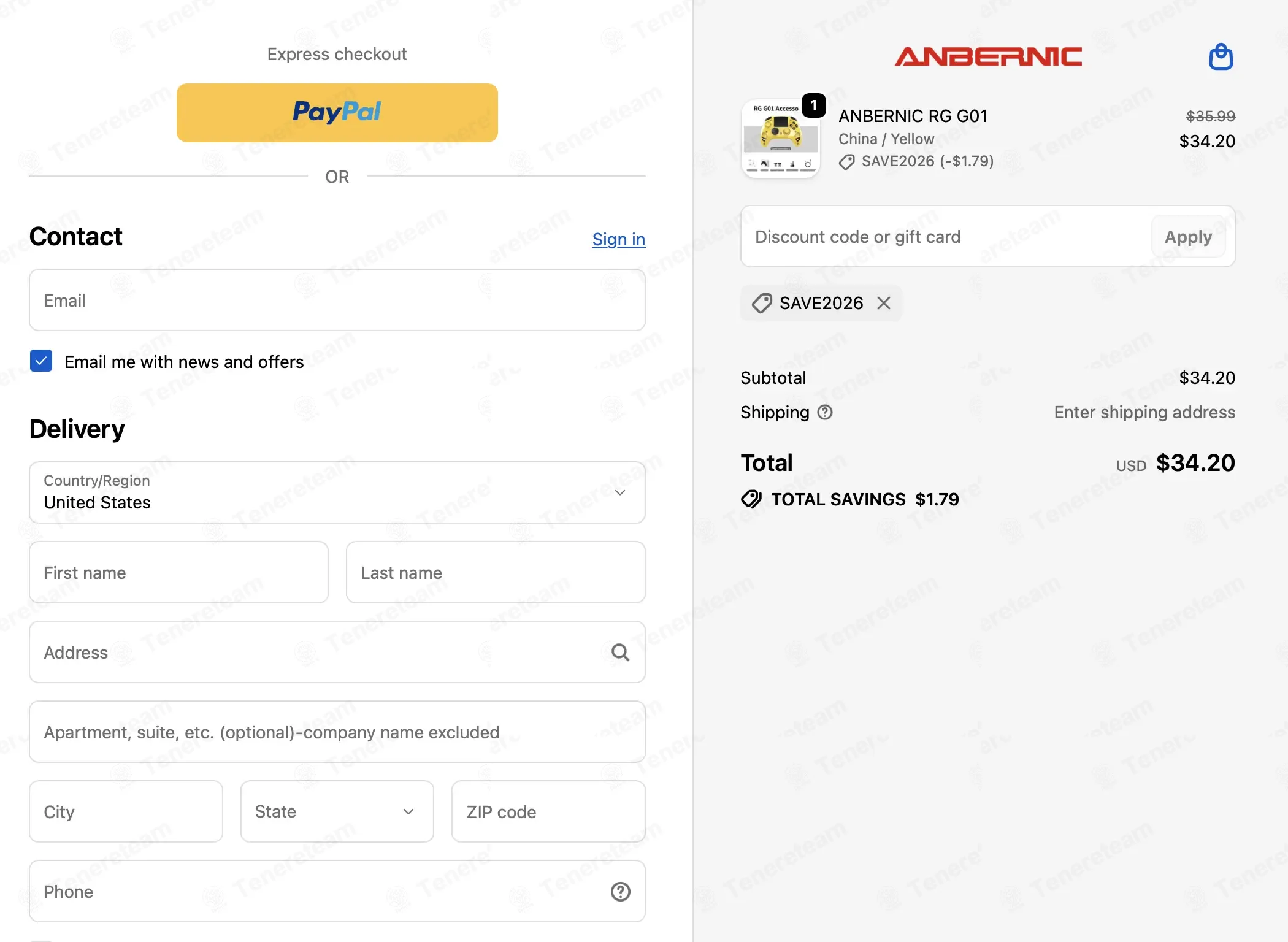Click the quantity badge showing 1
The height and width of the screenshot is (942, 1288).
coord(813,105)
